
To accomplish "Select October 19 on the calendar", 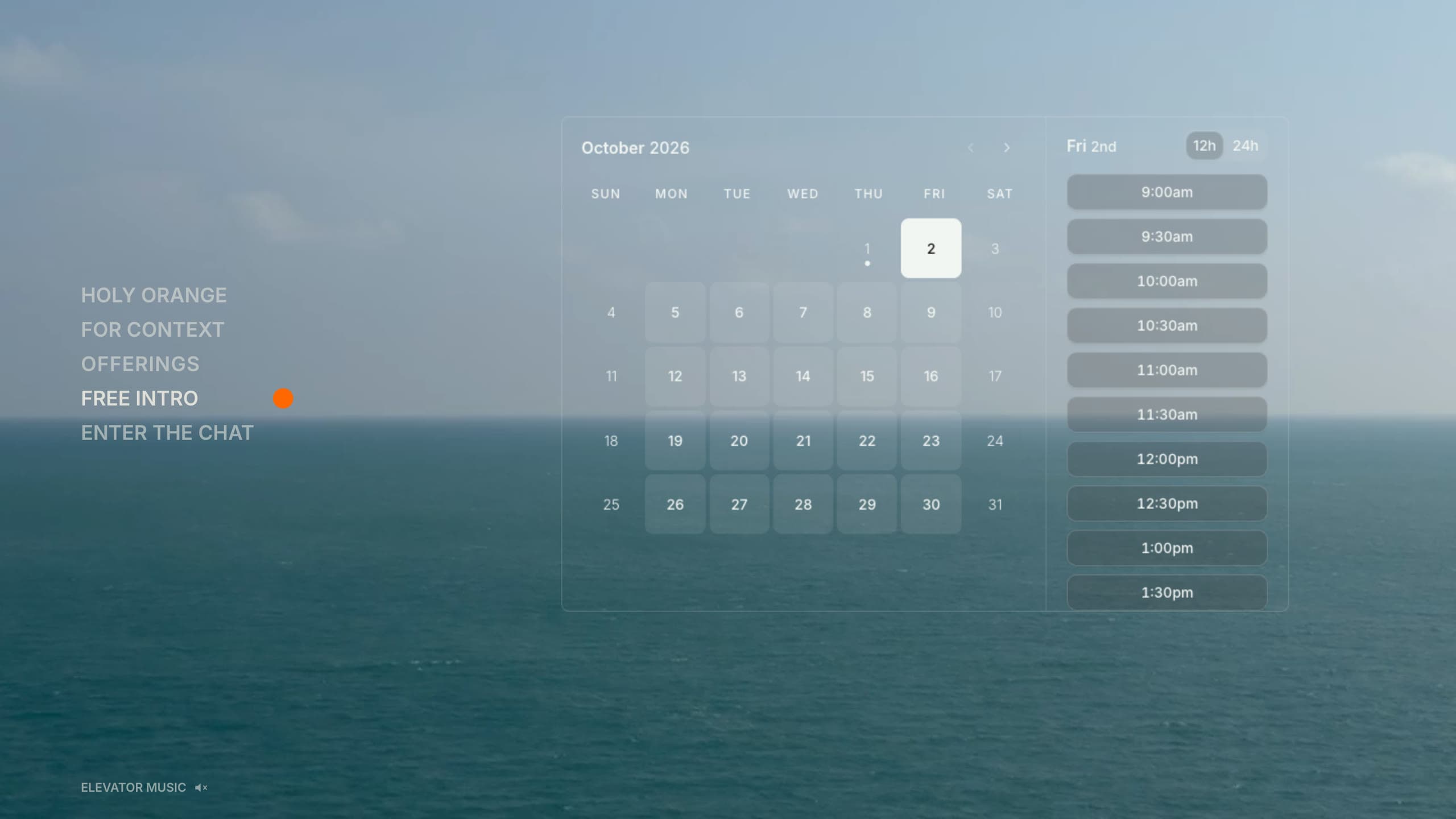I will click(675, 441).
